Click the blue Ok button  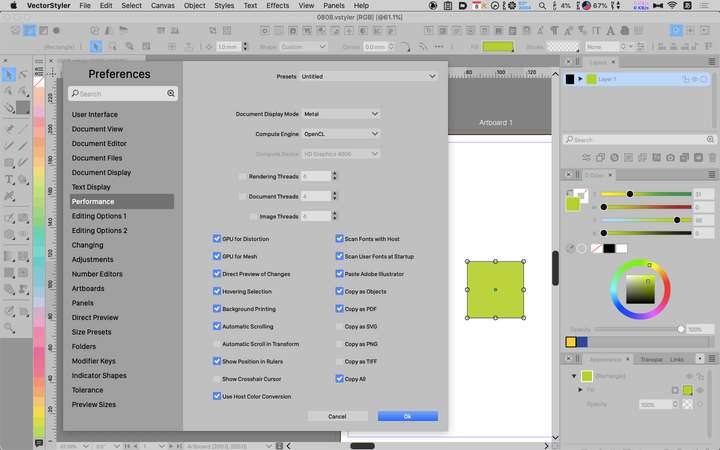[408, 416]
